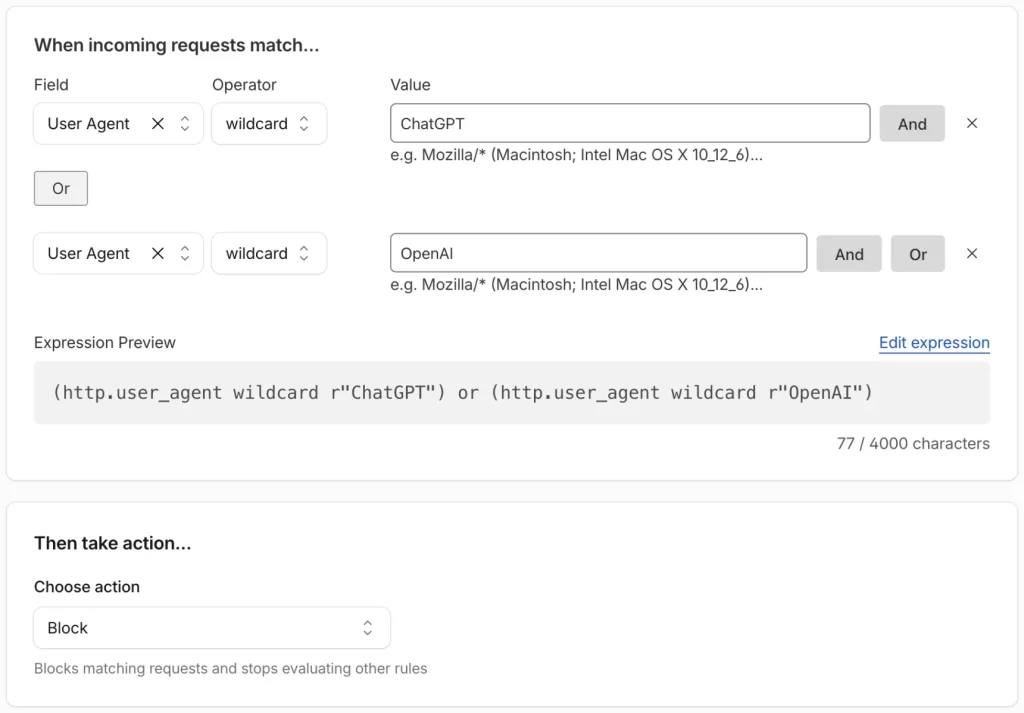This screenshot has height=713, width=1024.
Task: Click the 'Value' column label
Action: pyautogui.click(x=410, y=85)
